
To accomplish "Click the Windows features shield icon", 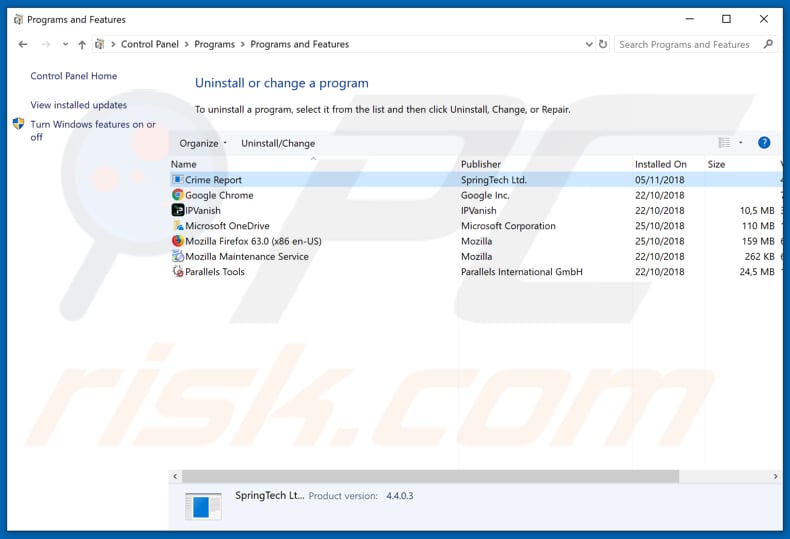I will tap(19, 124).
